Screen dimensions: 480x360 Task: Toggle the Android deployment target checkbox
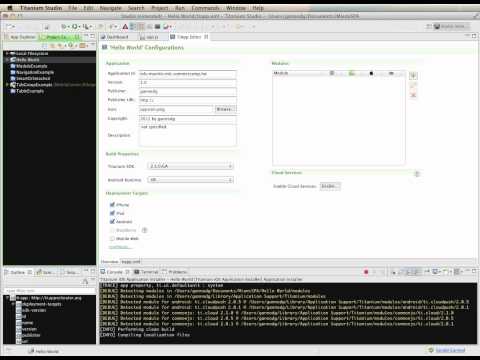(x=112, y=222)
